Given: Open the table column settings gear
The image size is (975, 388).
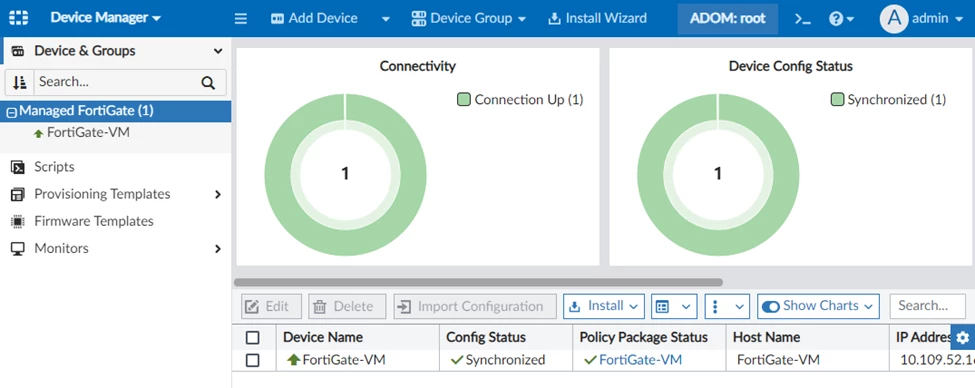Looking at the screenshot, I should 963,337.
